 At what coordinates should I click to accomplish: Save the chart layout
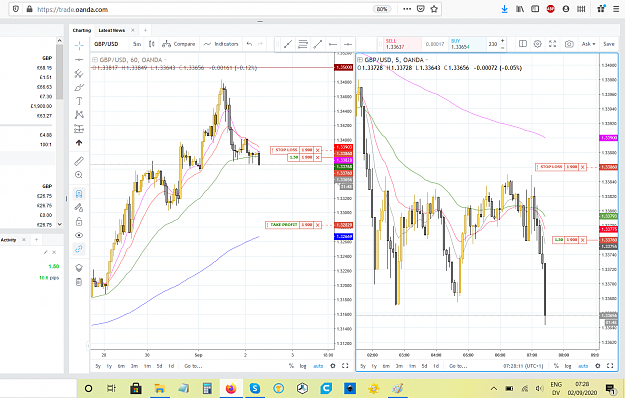609,44
